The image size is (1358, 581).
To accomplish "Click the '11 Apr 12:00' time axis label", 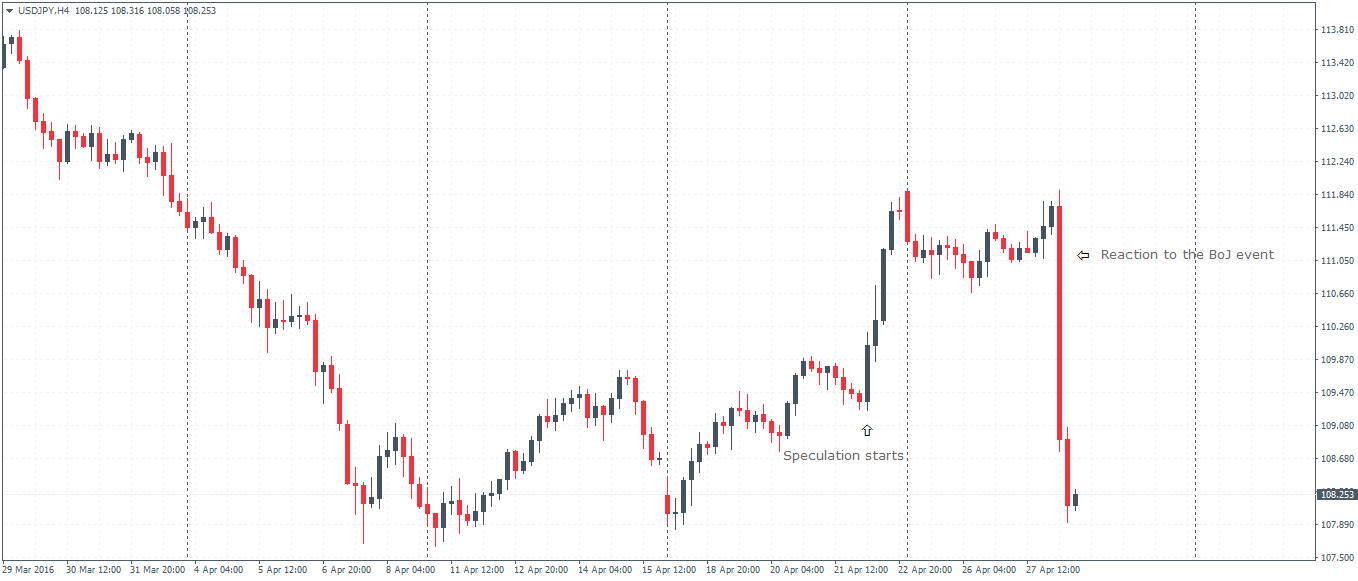I will pyautogui.click(x=477, y=570).
